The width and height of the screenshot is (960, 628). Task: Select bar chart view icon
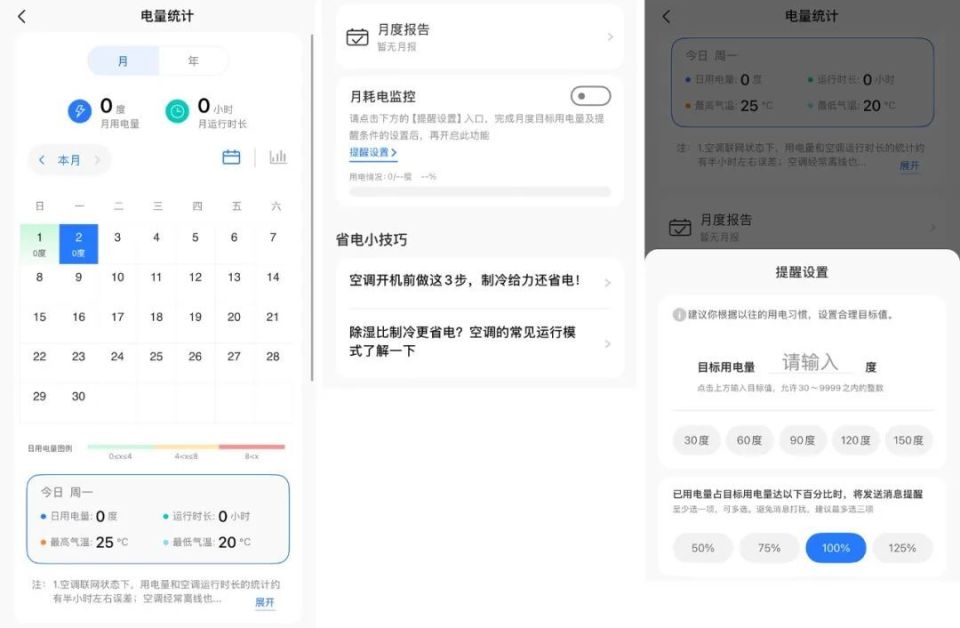[278, 157]
